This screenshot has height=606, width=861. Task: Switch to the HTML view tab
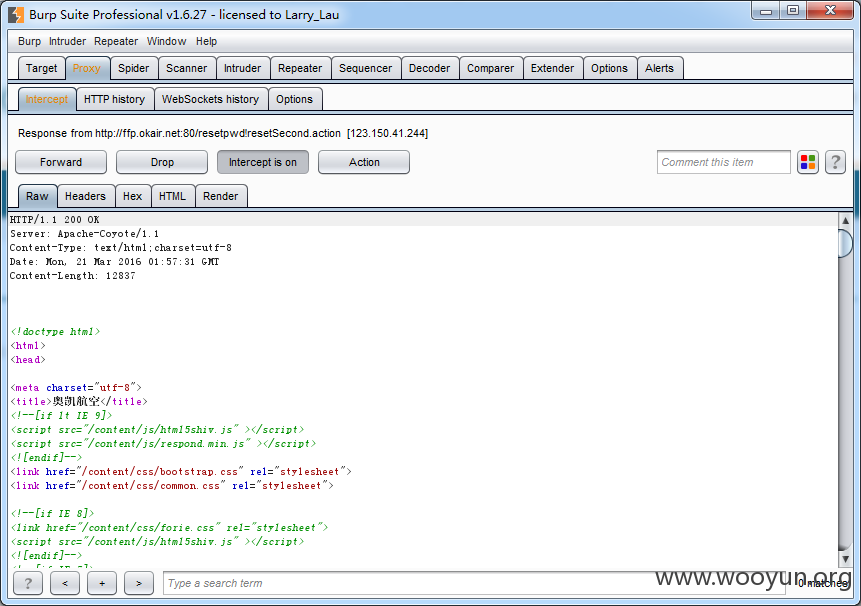click(x=172, y=196)
